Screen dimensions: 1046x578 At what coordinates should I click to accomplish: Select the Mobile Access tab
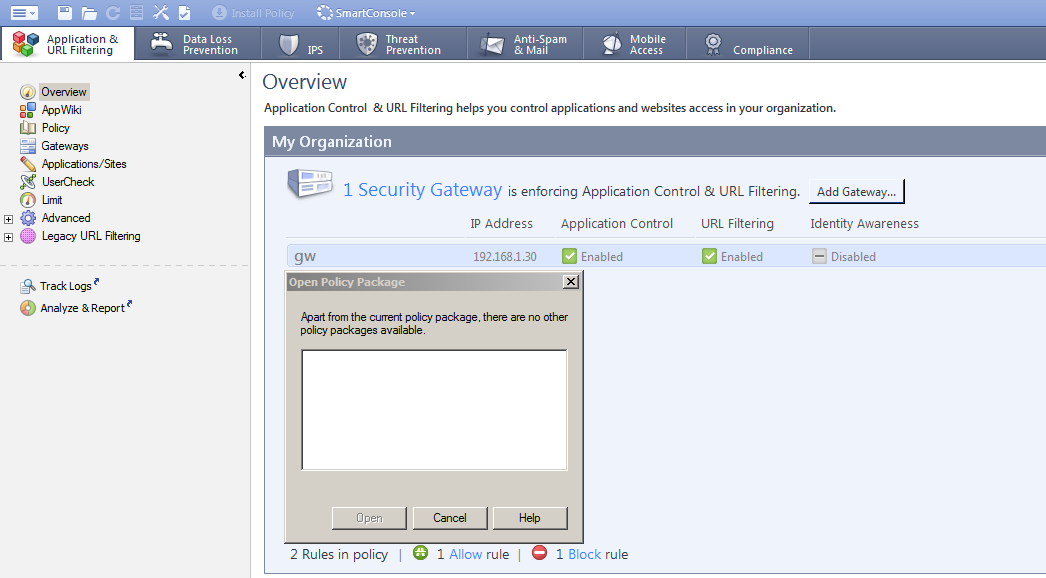coord(634,44)
